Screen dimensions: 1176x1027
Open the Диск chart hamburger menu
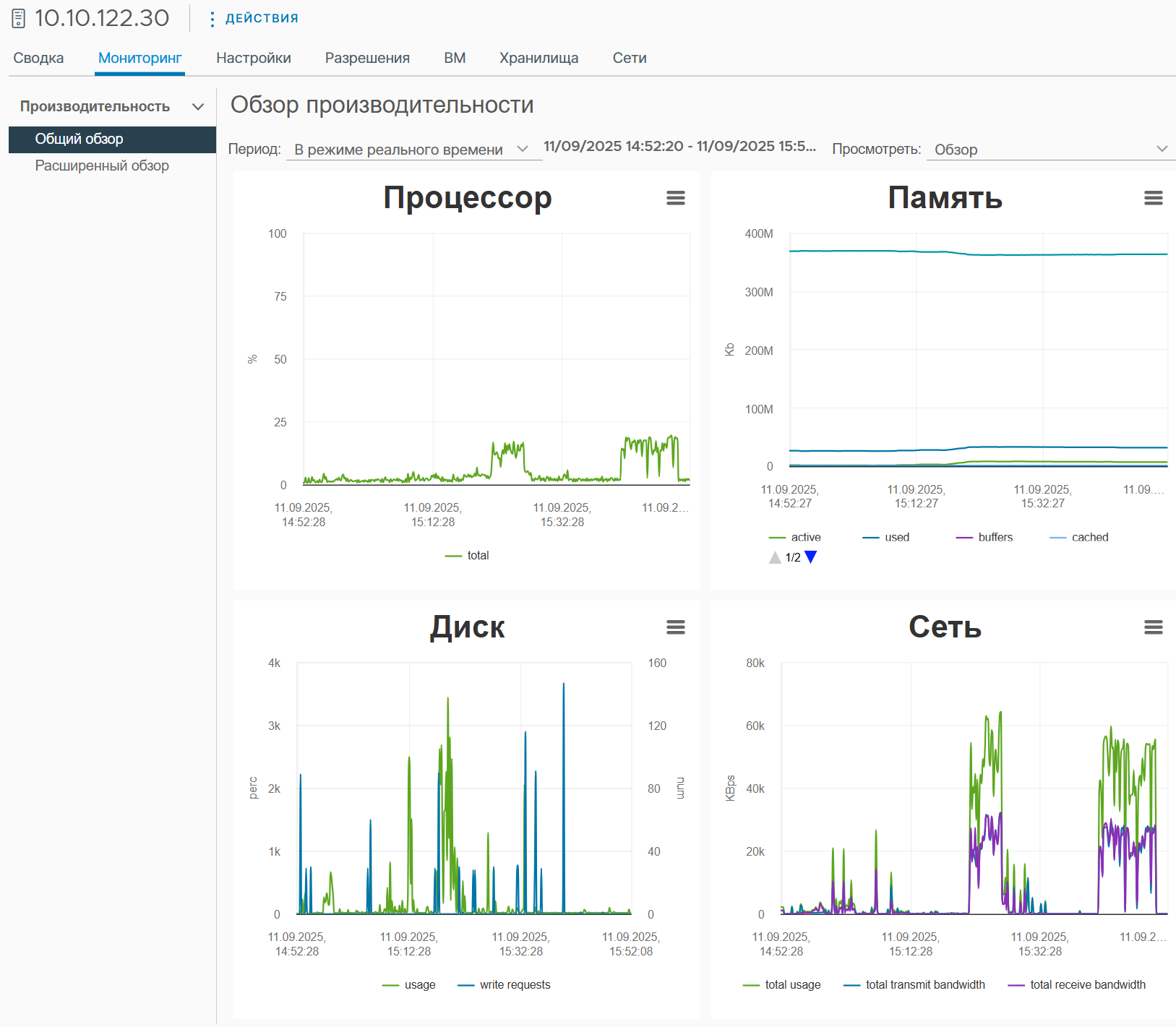pyautogui.click(x=675, y=627)
